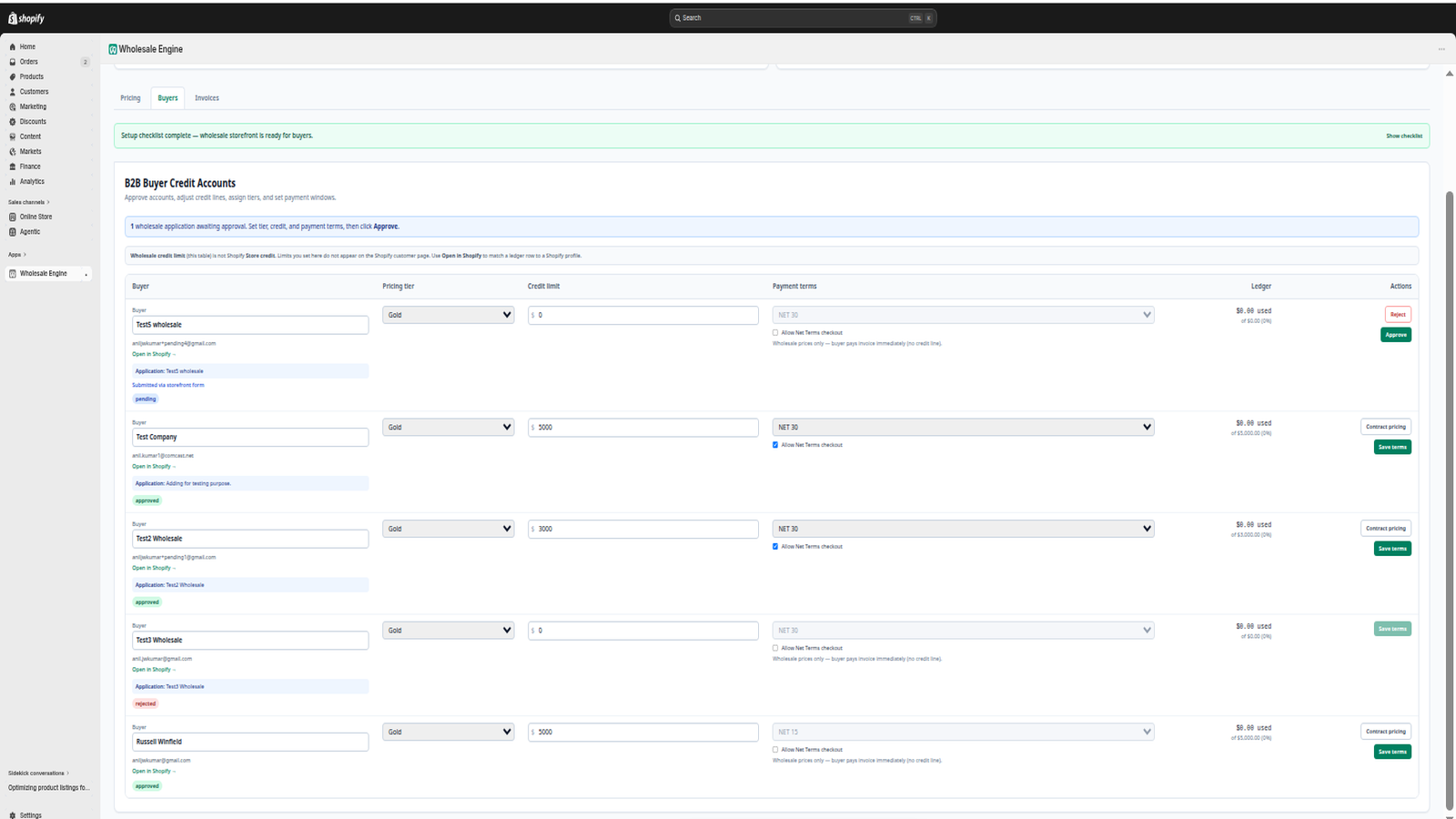Click the pending status badge for Test5 wholesale
Viewport: 1456px width, 819px height.
(146, 399)
